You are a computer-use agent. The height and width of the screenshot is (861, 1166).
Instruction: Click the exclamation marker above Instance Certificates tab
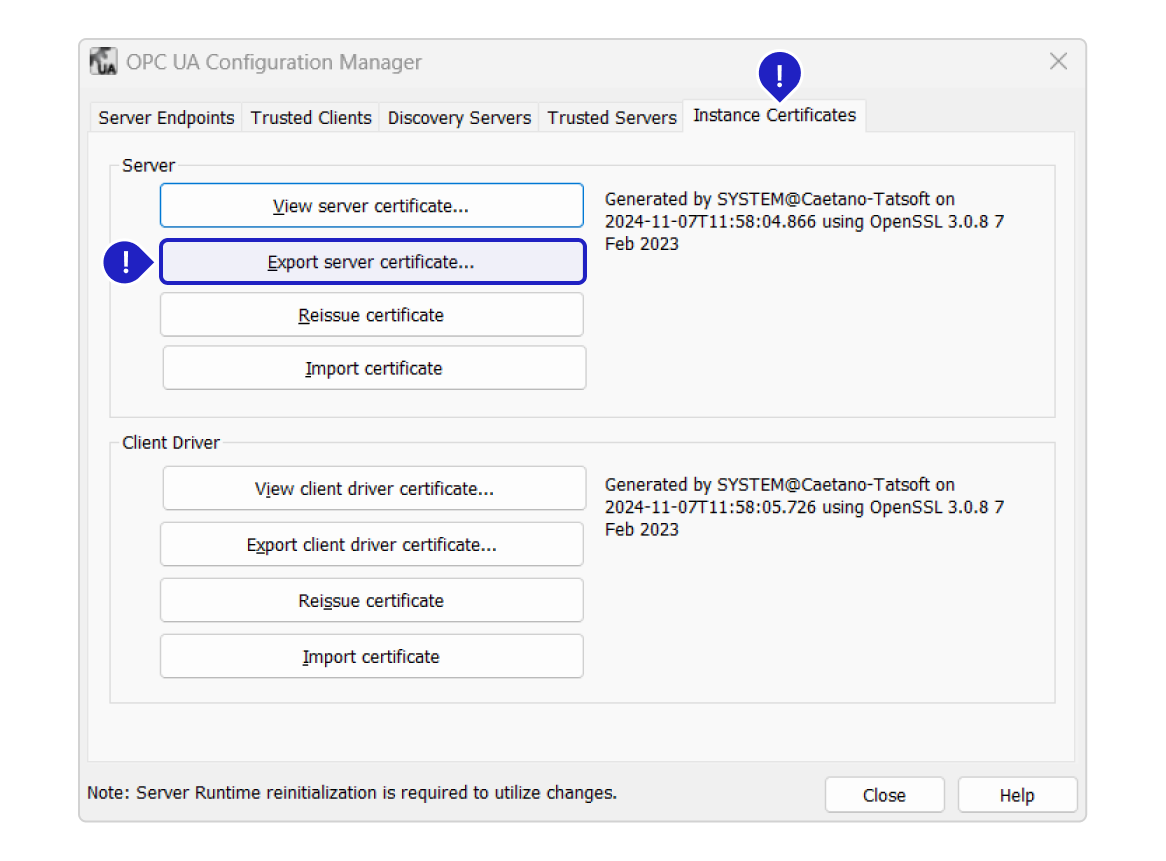tap(780, 73)
